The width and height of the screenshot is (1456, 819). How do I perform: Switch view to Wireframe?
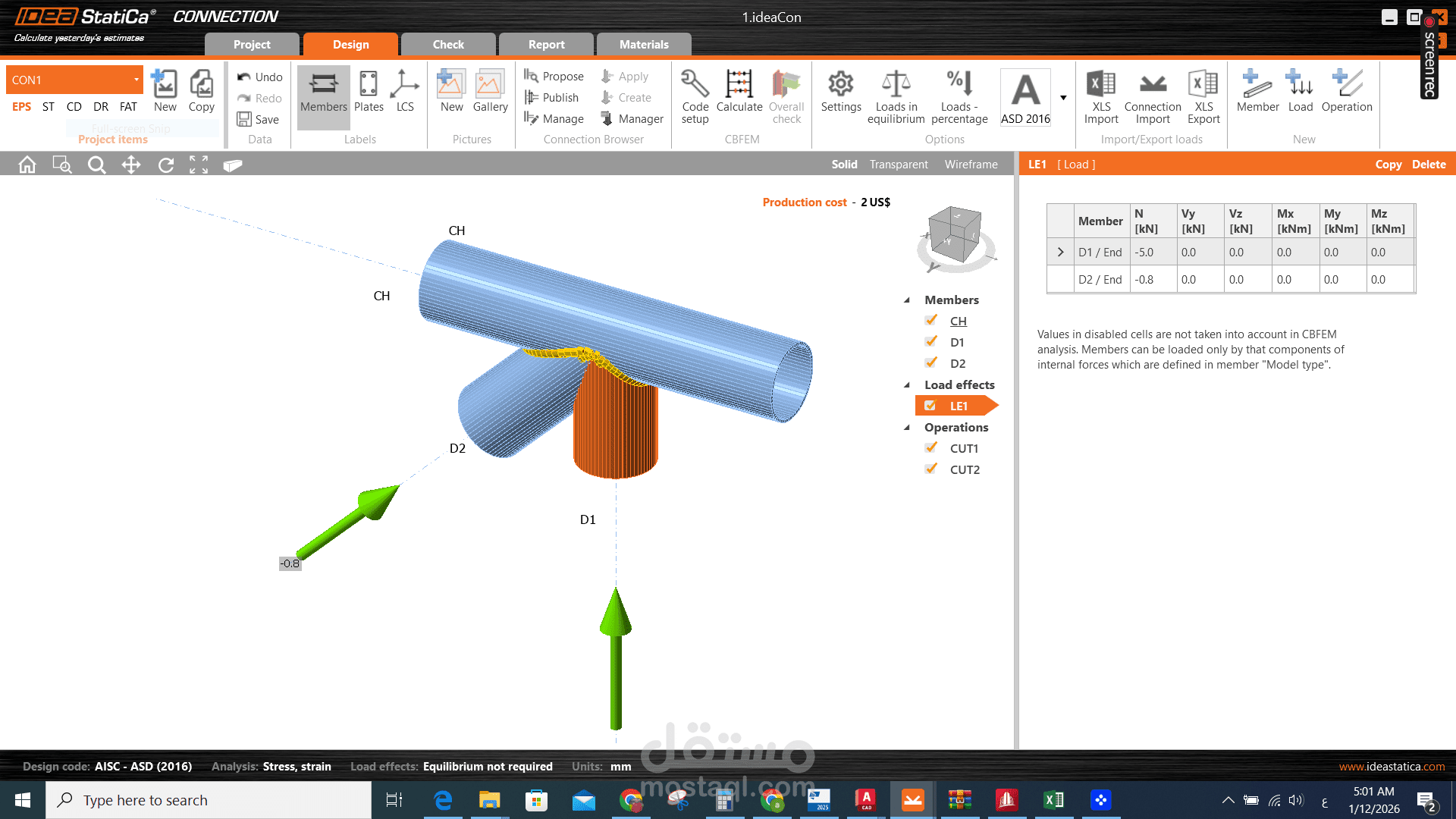click(971, 165)
